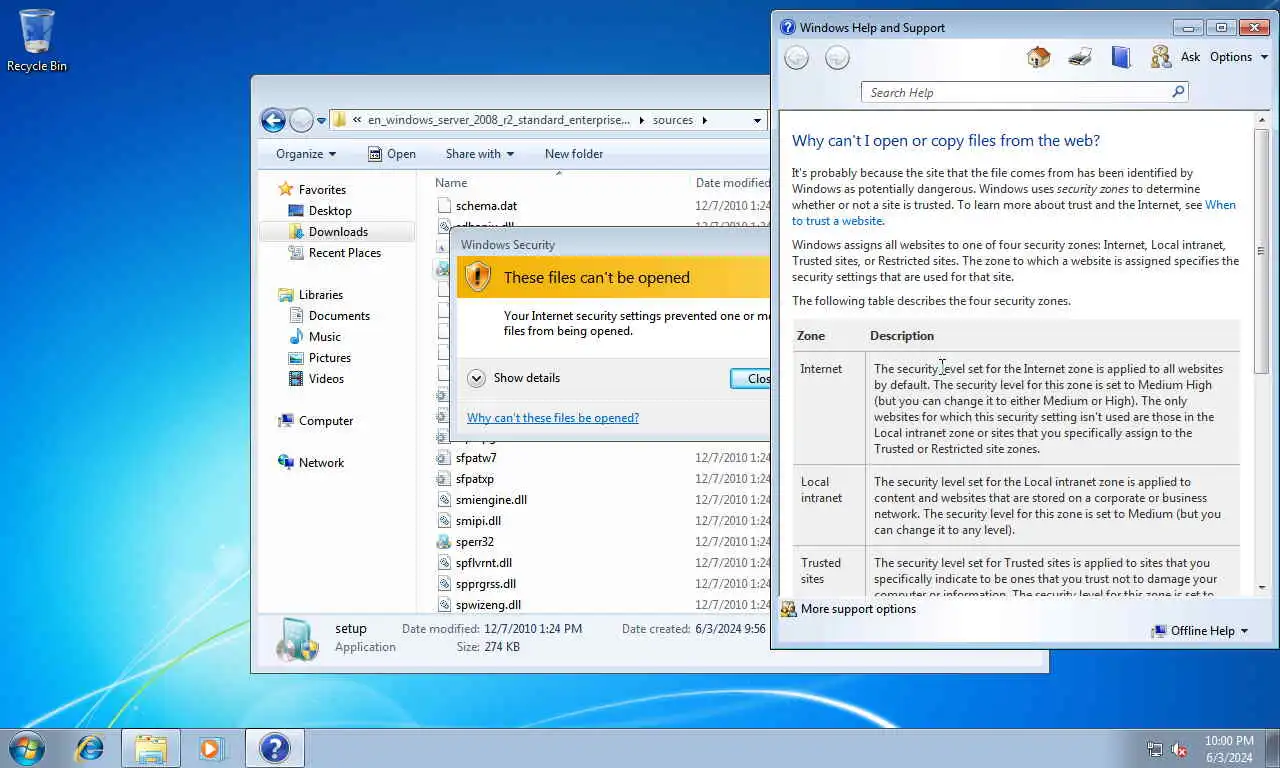Screen dimensions: 1280x768
Task: Select the spwizeng.dll file
Action: pos(488,605)
